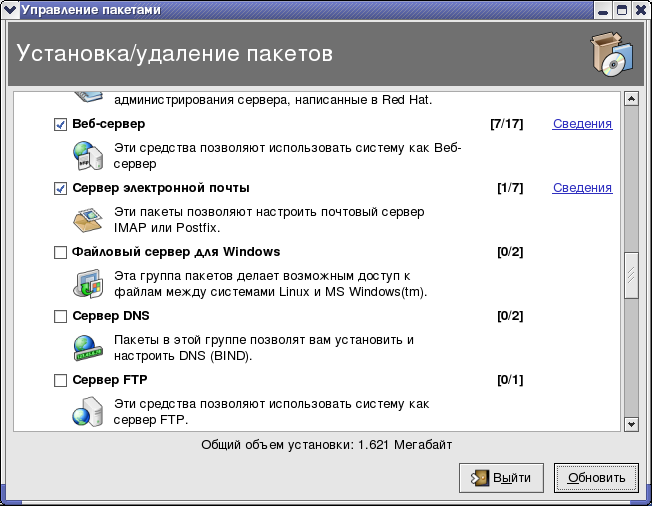
Task: Open Сведения link for mail server
Action: click(582, 188)
